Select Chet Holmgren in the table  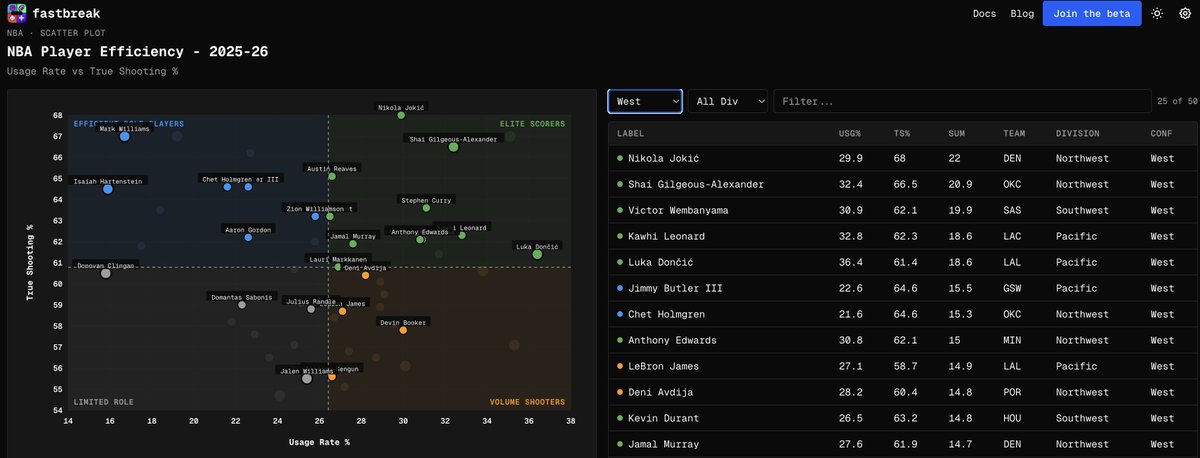click(666, 315)
